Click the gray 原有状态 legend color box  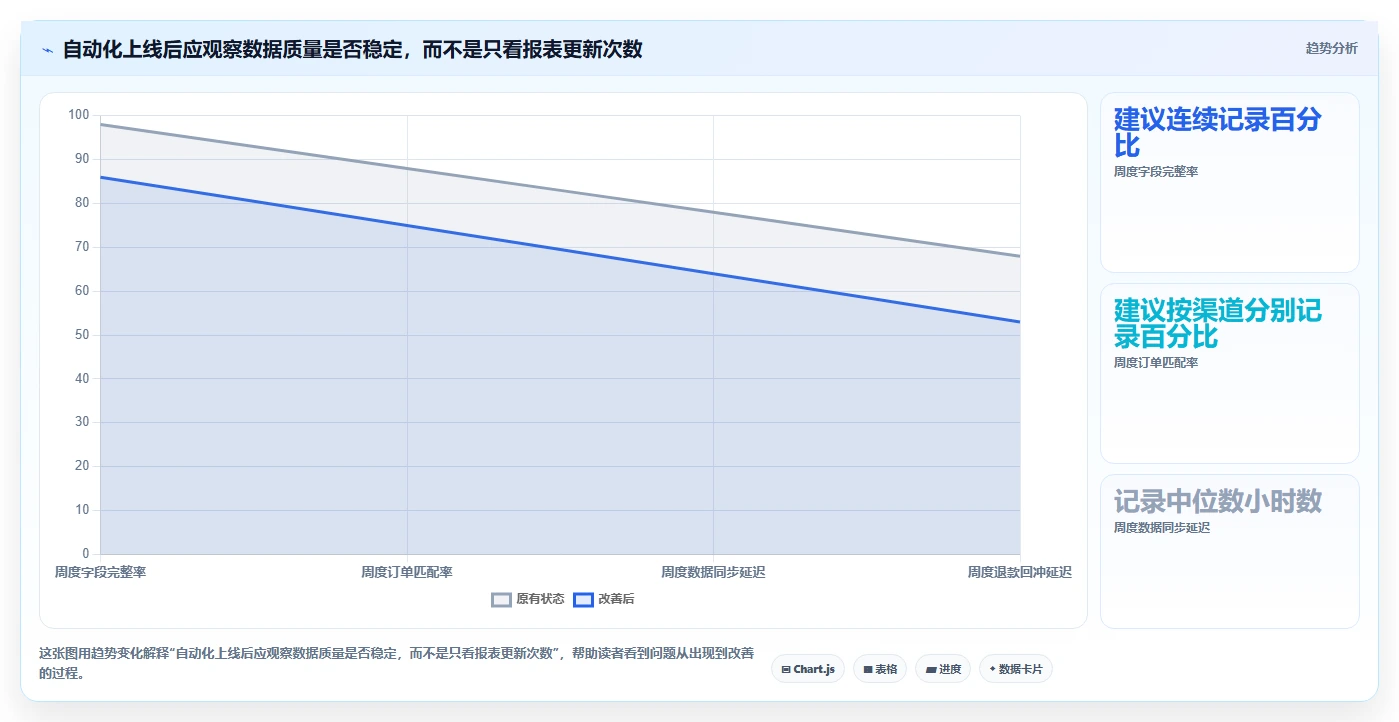tap(501, 599)
